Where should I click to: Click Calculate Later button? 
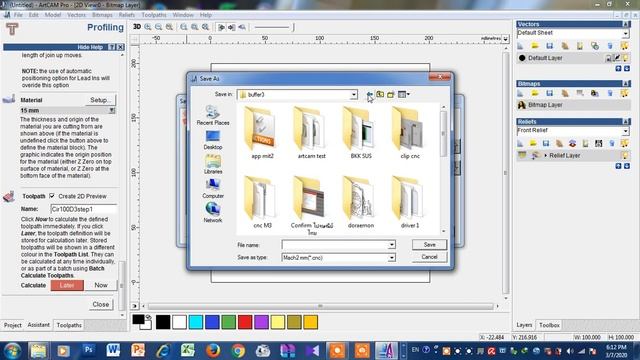pos(67,285)
